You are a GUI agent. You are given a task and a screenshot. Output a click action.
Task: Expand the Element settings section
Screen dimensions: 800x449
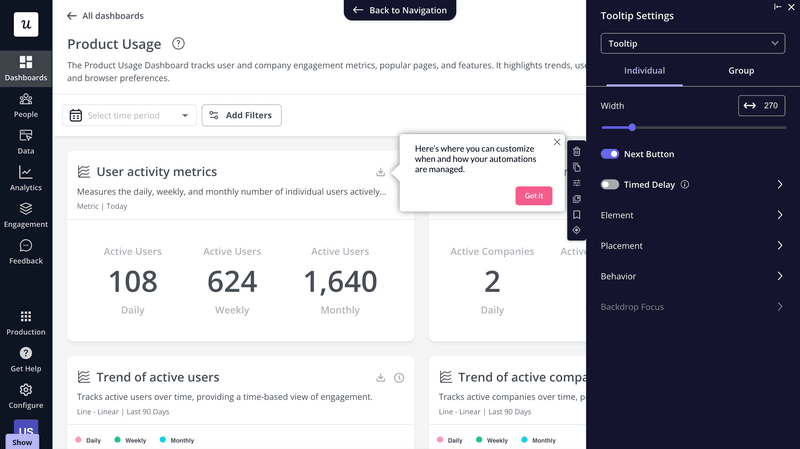692,215
